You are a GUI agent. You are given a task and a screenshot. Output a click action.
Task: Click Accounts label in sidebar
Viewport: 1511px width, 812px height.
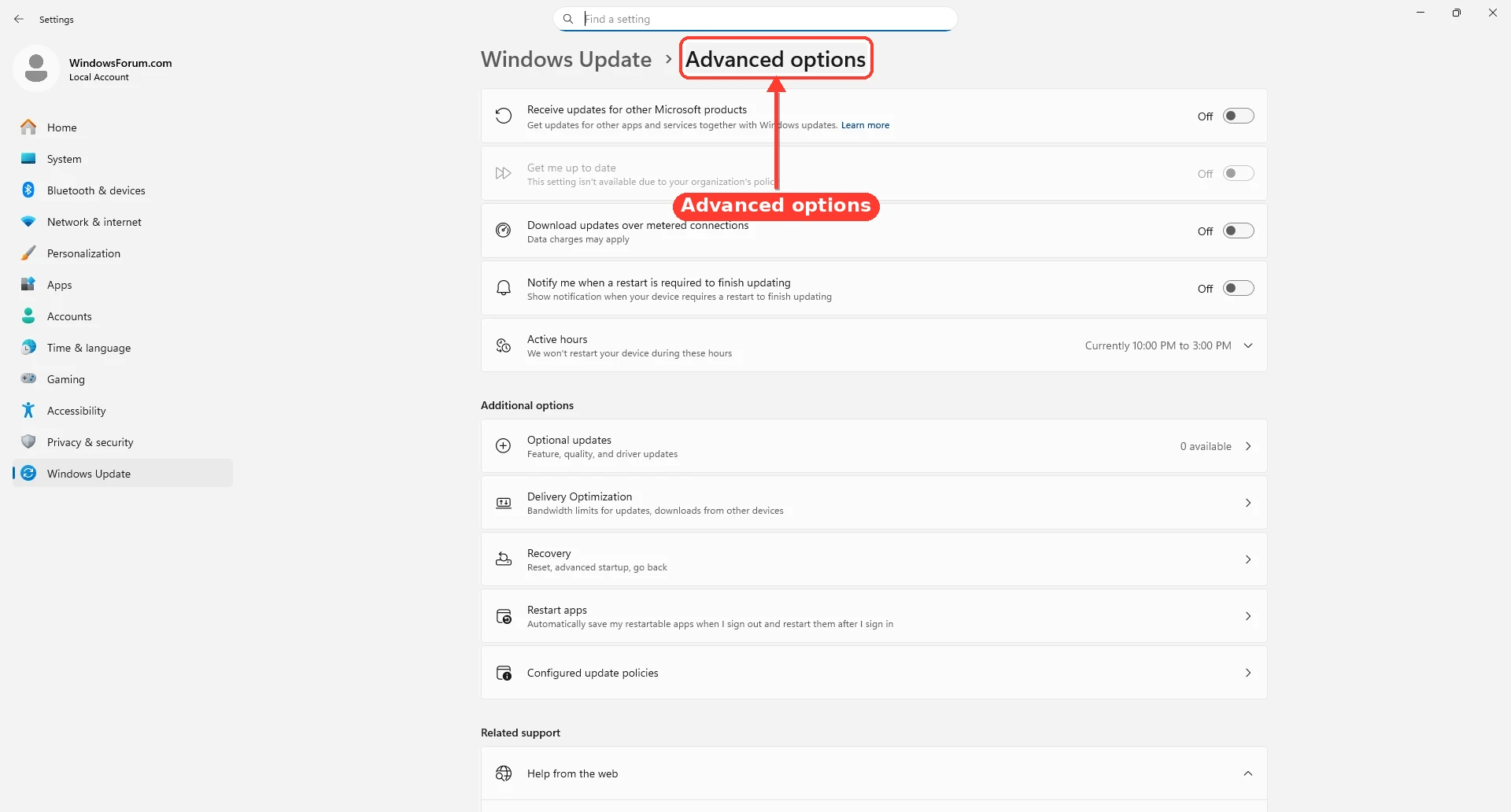[69, 316]
